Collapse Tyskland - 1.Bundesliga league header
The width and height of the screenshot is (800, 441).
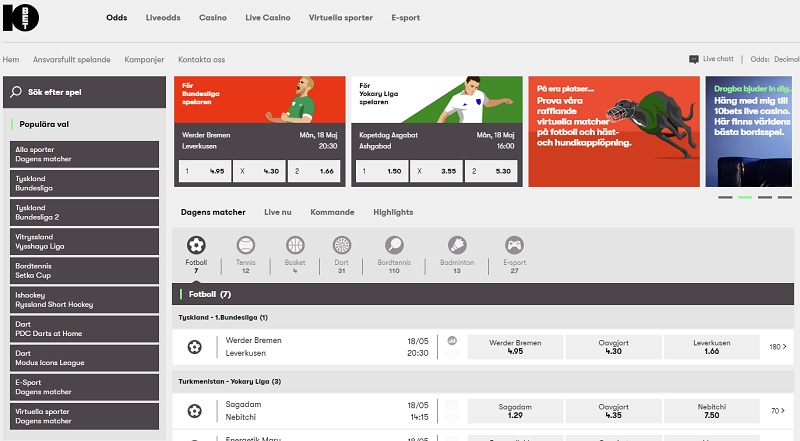(483, 317)
